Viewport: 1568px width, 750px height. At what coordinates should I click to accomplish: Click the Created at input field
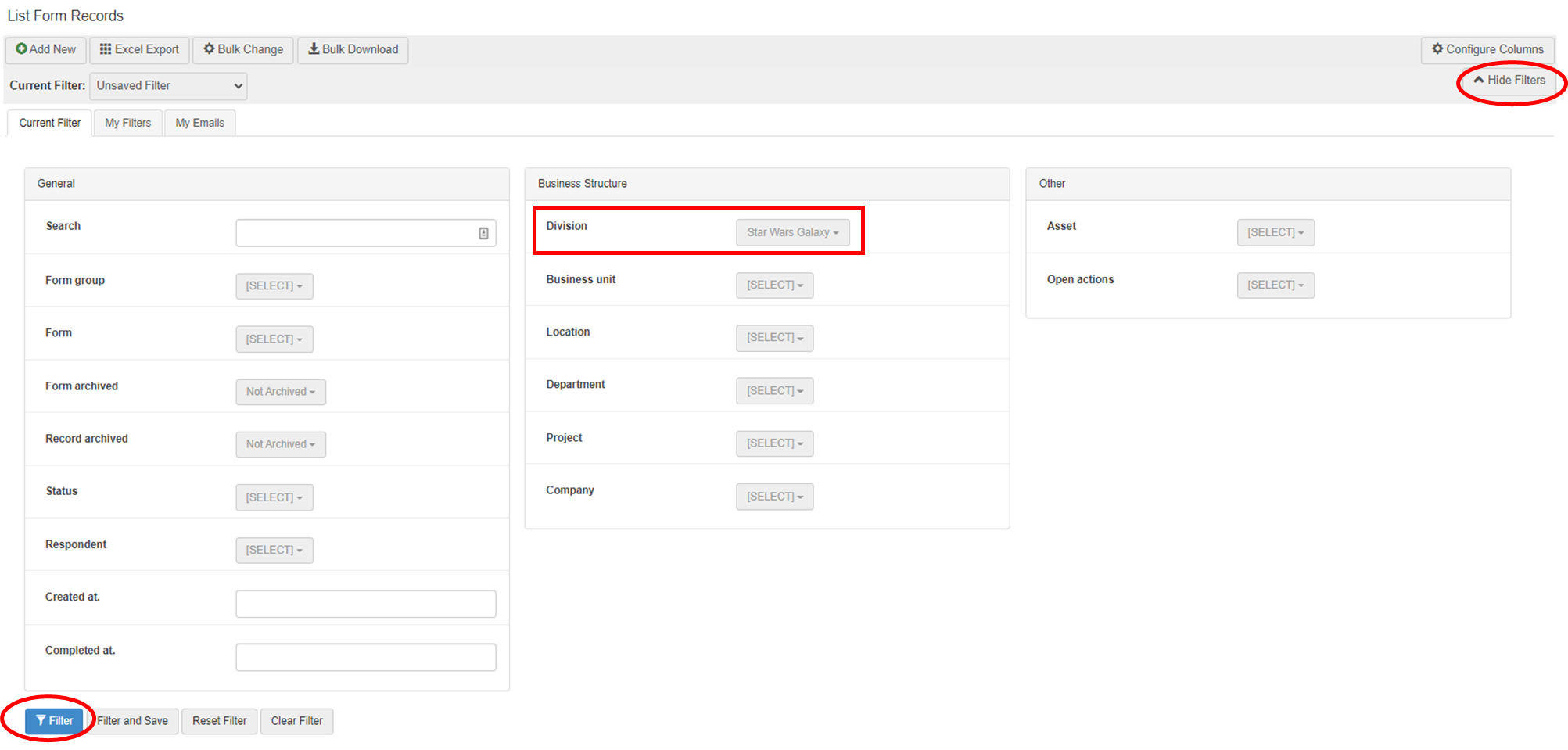point(365,604)
